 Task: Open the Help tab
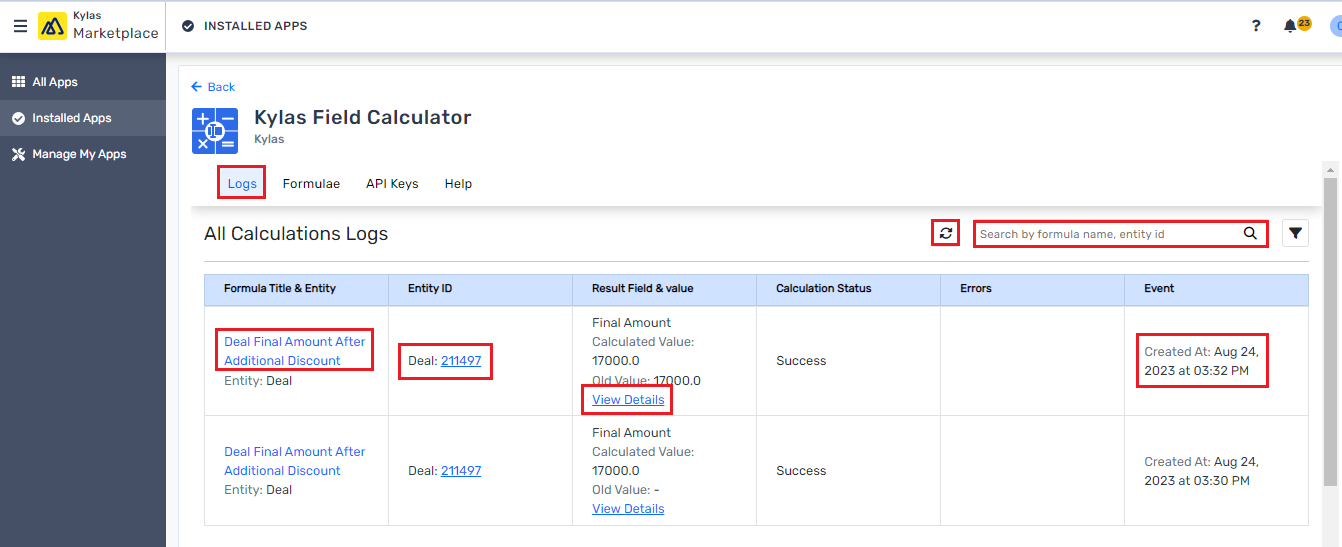458,184
